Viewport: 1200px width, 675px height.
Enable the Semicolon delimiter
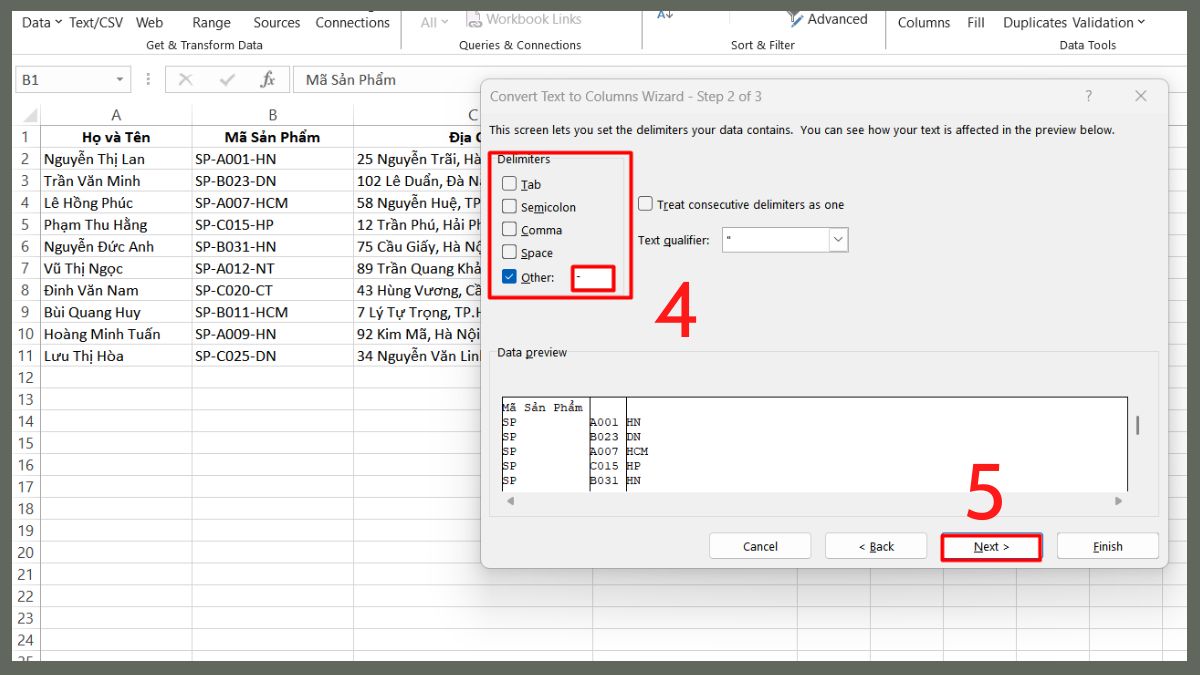[x=510, y=207]
